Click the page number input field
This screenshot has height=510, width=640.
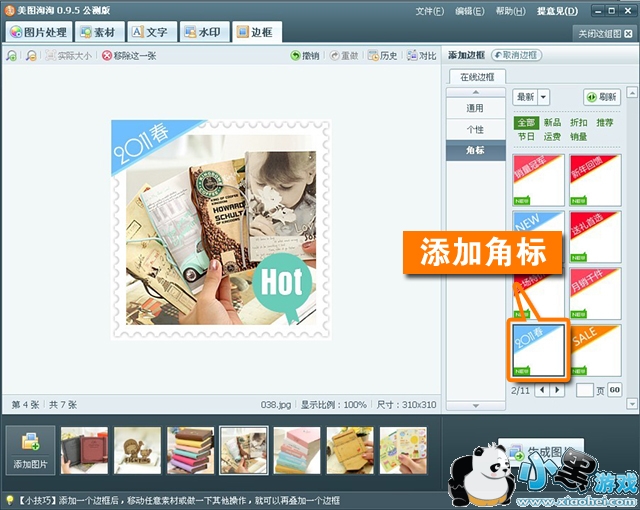(x=584, y=390)
